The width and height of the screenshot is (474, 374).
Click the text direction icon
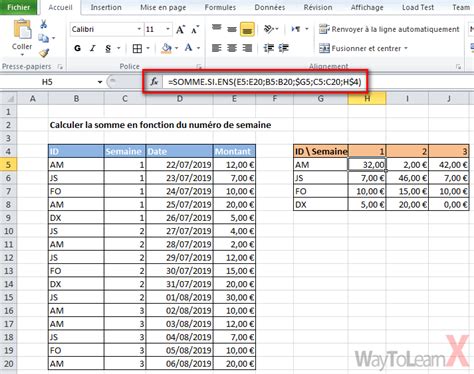296,29
